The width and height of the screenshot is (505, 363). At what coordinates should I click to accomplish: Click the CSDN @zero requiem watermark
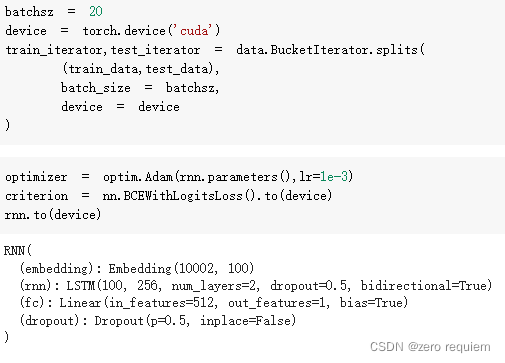tap(430, 347)
